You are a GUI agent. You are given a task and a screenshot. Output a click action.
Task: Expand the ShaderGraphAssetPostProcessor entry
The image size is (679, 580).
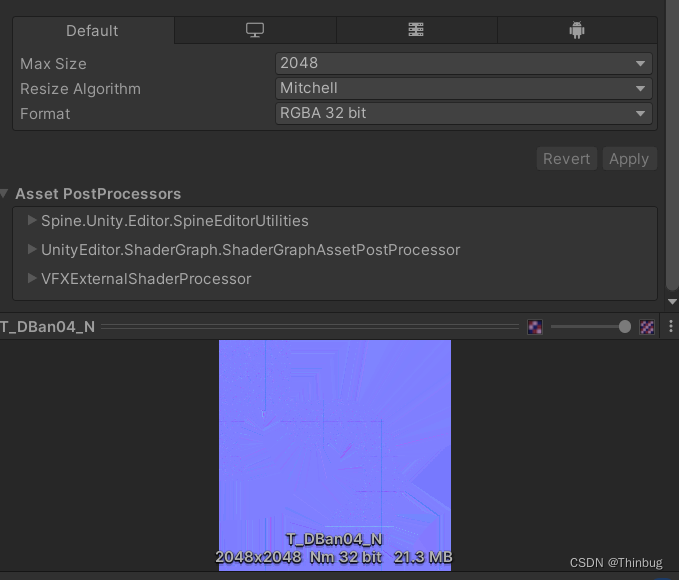(x=32, y=249)
